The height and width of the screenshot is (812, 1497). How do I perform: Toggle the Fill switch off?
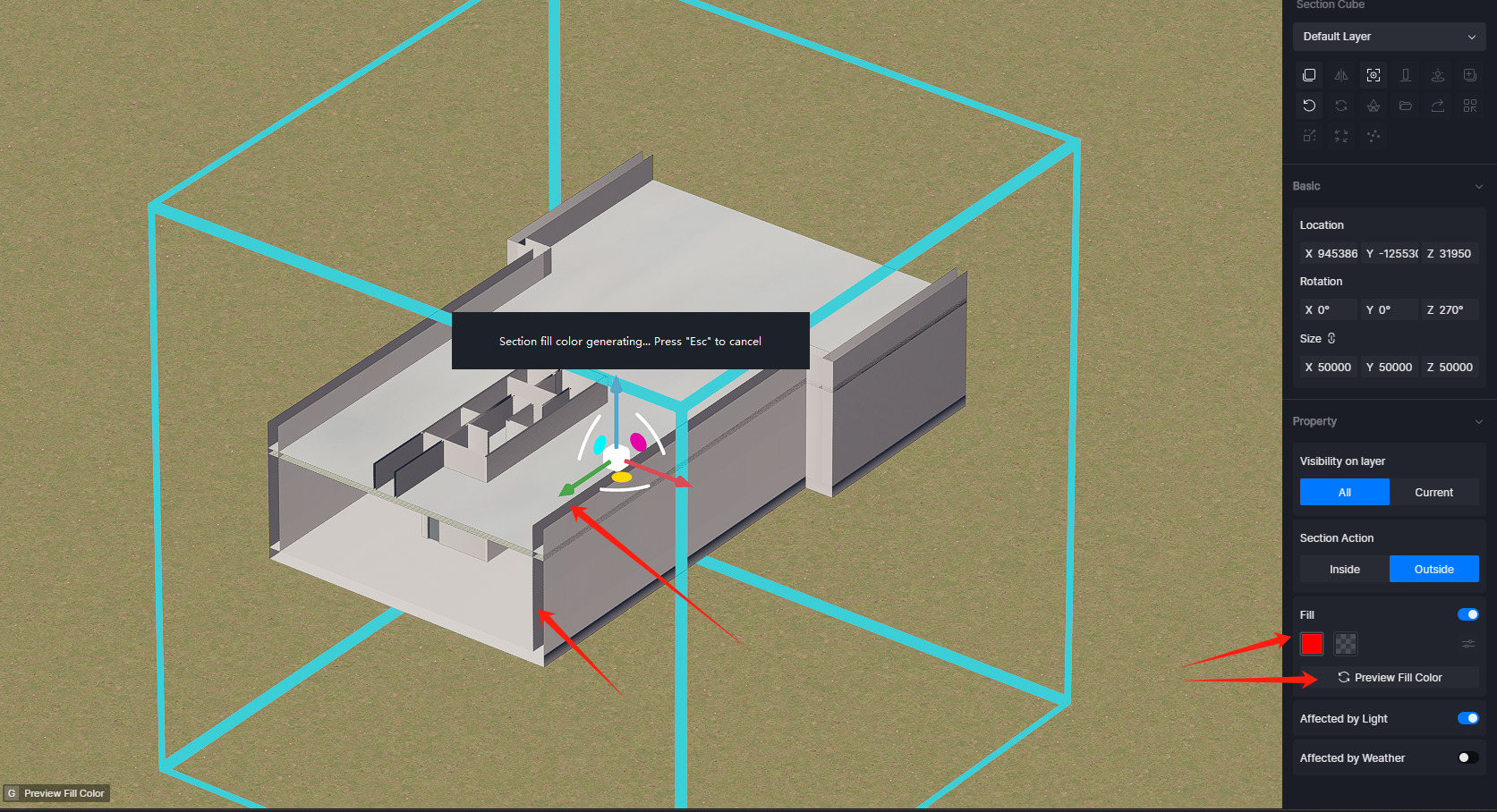point(1467,614)
